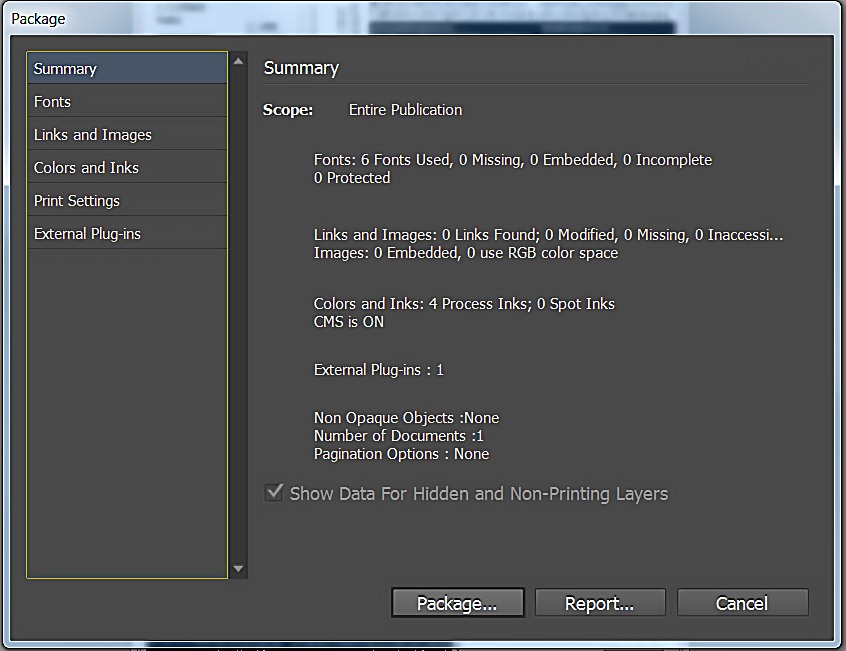Click the Summary heading in right pane
Viewport: 846px width, 651px height.
301,68
